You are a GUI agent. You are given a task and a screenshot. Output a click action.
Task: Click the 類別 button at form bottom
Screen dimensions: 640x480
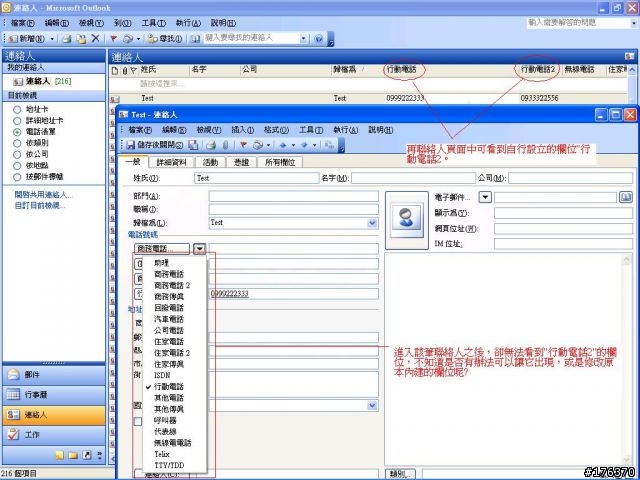pyautogui.click(x=400, y=474)
